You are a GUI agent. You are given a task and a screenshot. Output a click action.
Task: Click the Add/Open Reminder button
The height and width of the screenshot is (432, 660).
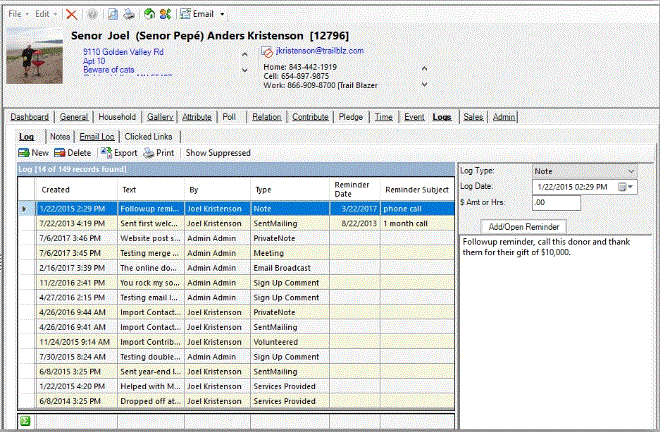point(525,226)
